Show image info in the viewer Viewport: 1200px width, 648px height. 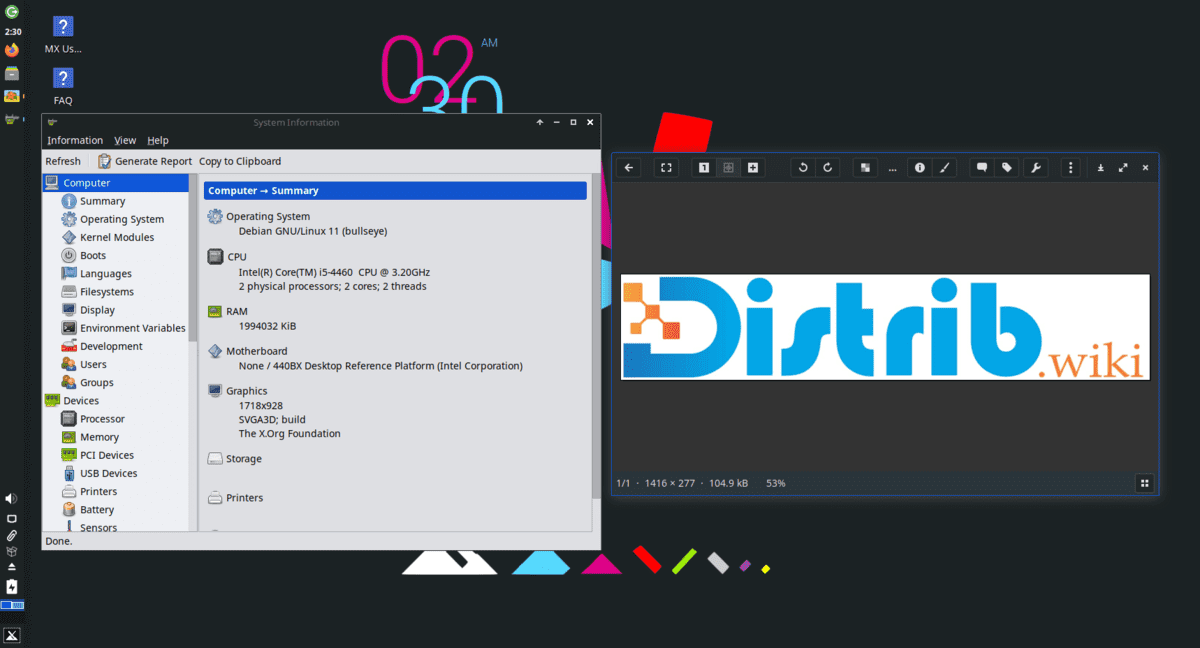[920, 168]
